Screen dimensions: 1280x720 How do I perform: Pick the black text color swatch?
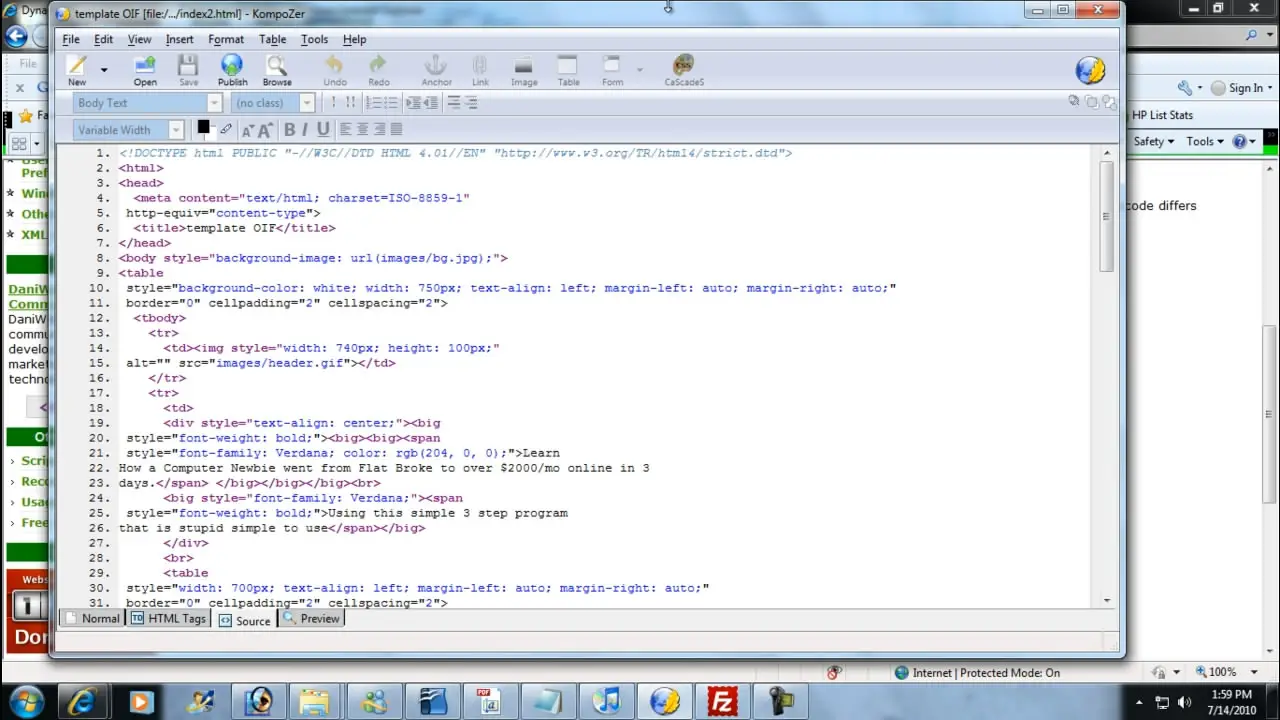pos(204,127)
